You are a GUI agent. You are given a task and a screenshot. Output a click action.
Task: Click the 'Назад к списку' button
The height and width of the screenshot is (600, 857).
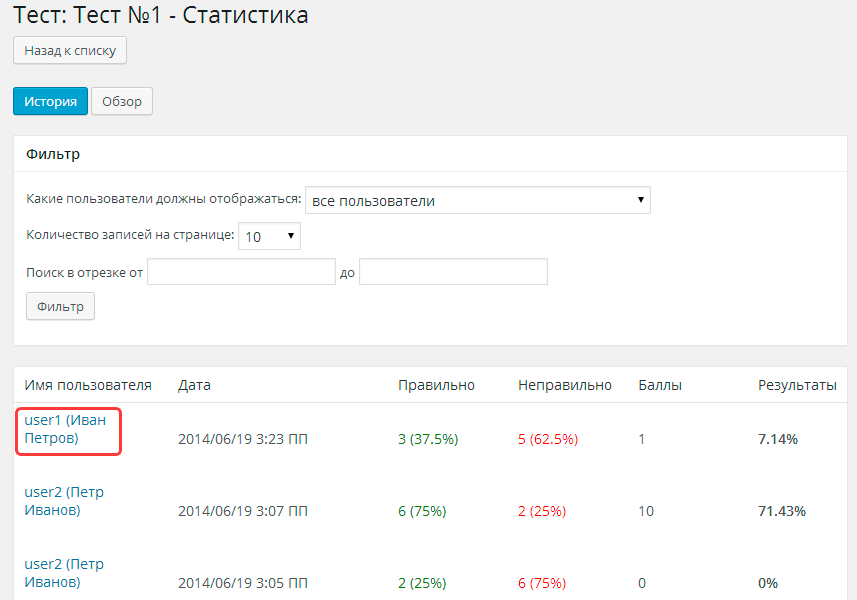(x=70, y=50)
